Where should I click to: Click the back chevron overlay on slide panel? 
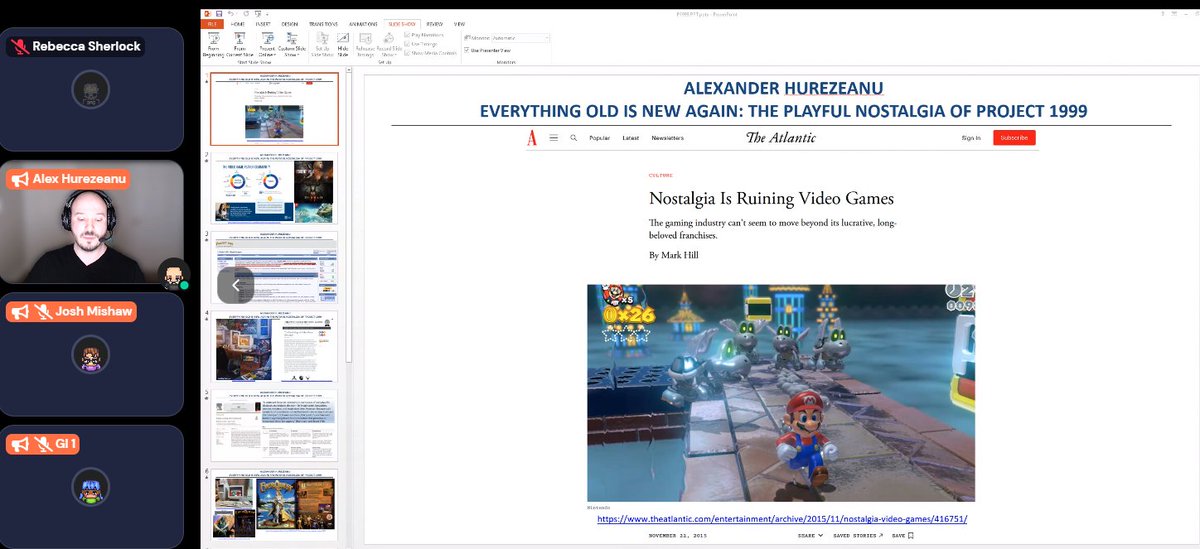[236, 285]
